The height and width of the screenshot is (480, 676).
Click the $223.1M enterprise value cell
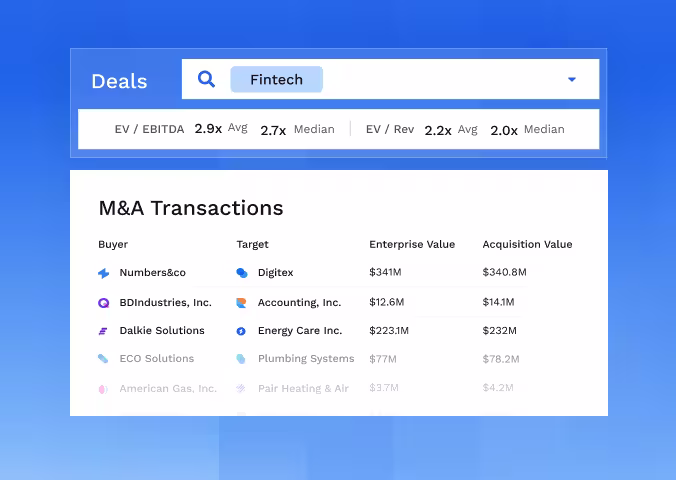(389, 331)
